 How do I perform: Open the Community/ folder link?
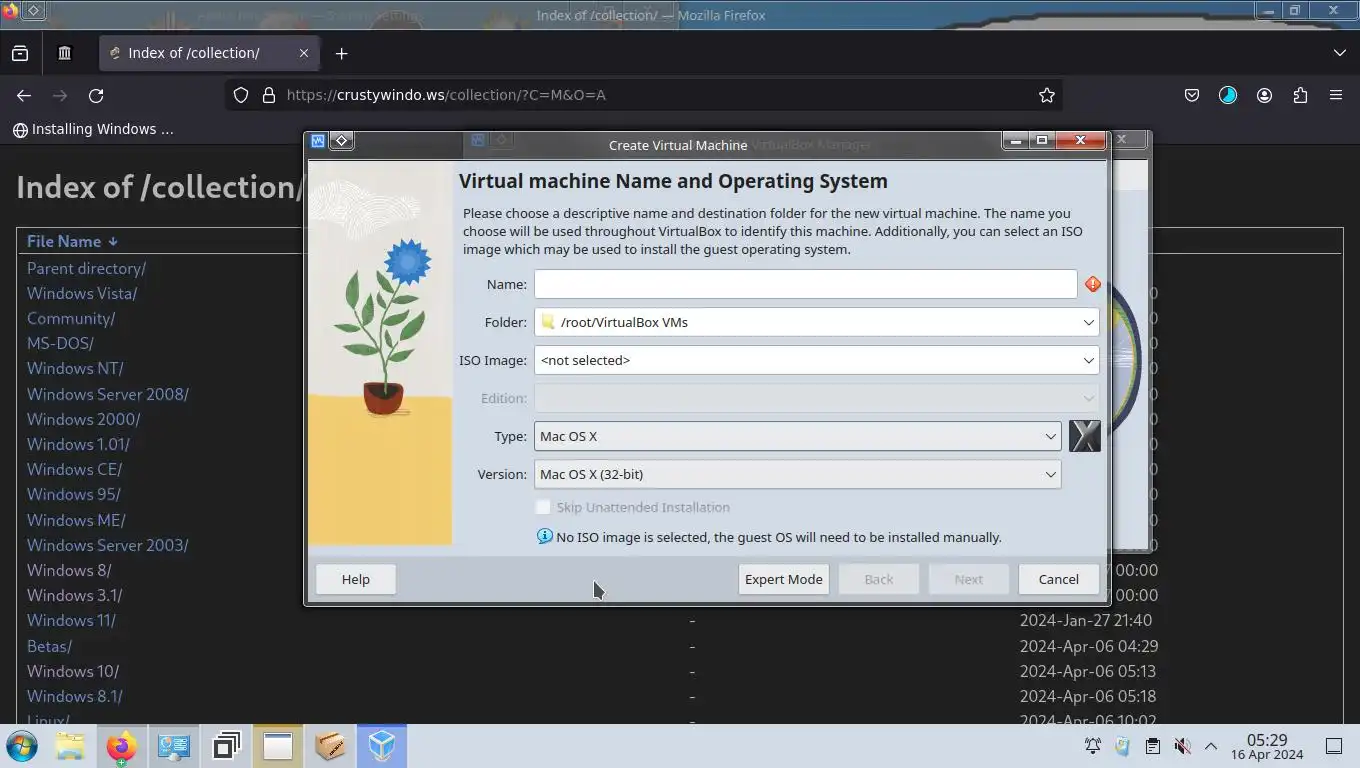pyautogui.click(x=71, y=318)
